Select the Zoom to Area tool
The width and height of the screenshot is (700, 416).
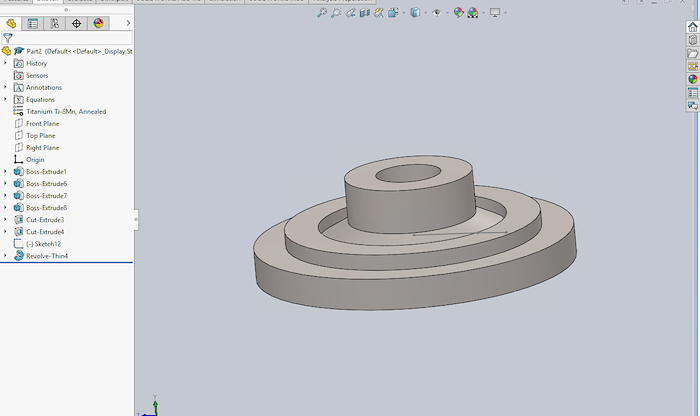pos(336,13)
